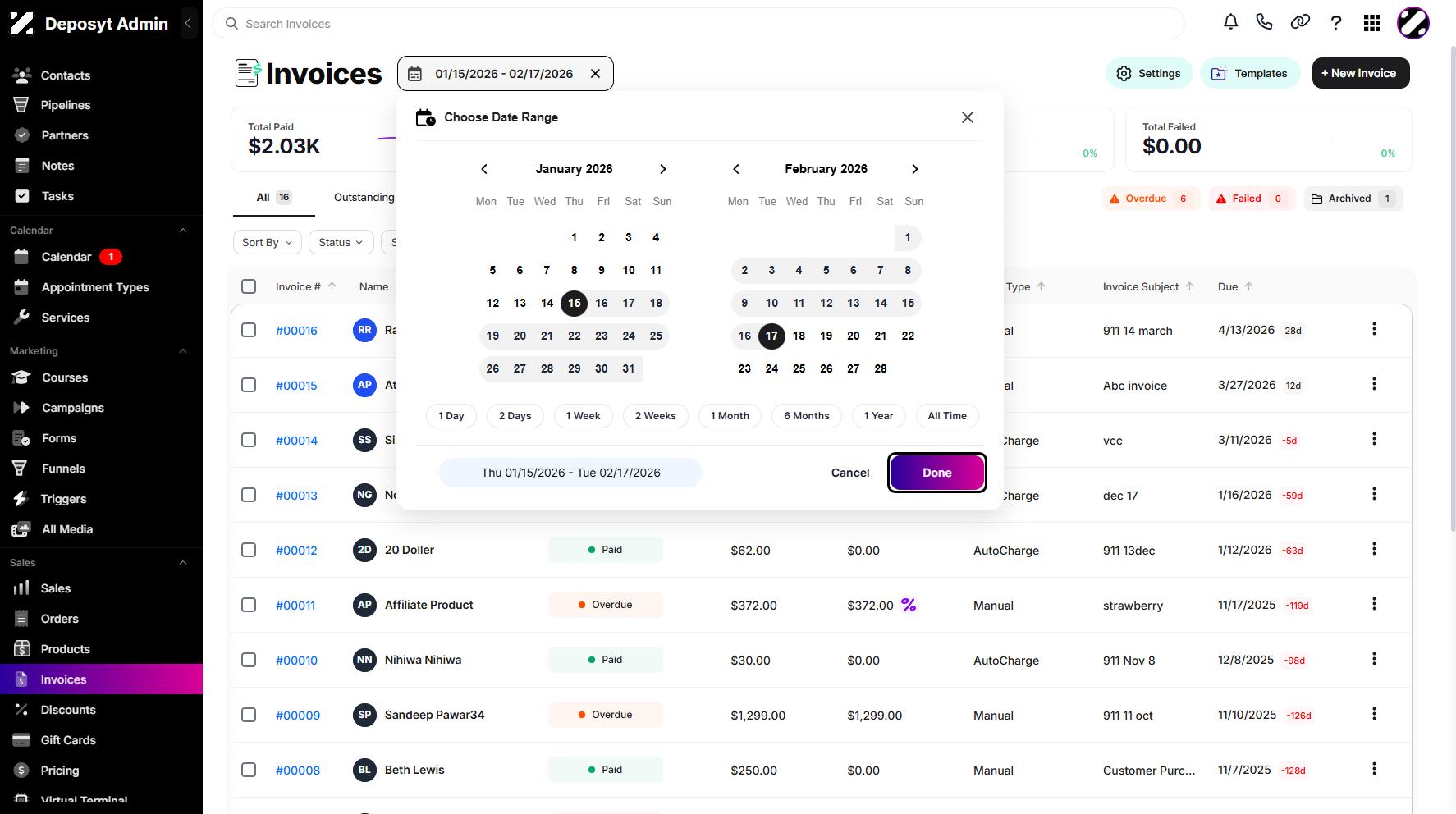
Task: Open the Sort By dropdown
Action: pos(268,242)
